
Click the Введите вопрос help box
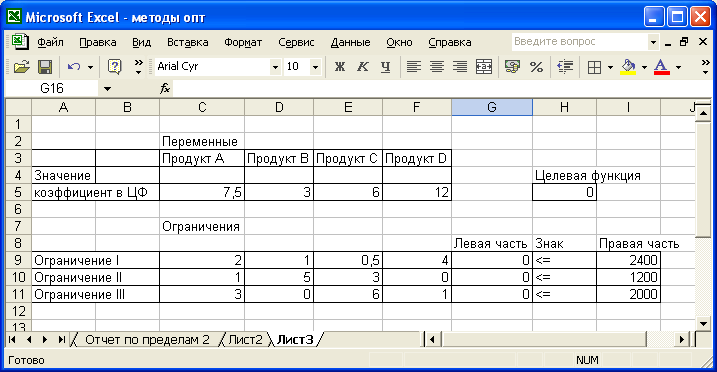click(580, 42)
